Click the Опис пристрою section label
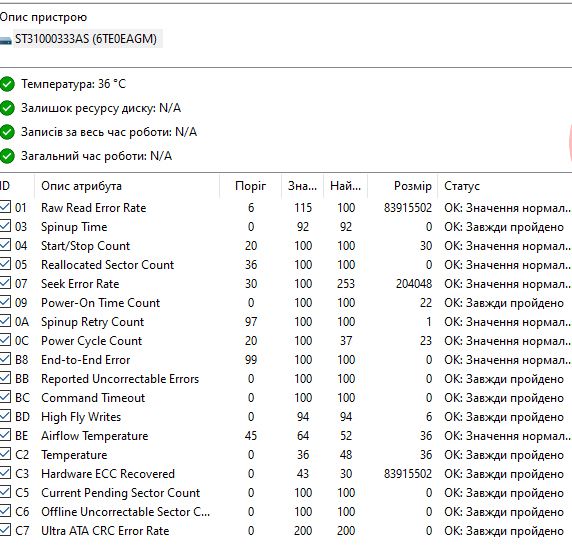572x546 pixels. point(43,17)
